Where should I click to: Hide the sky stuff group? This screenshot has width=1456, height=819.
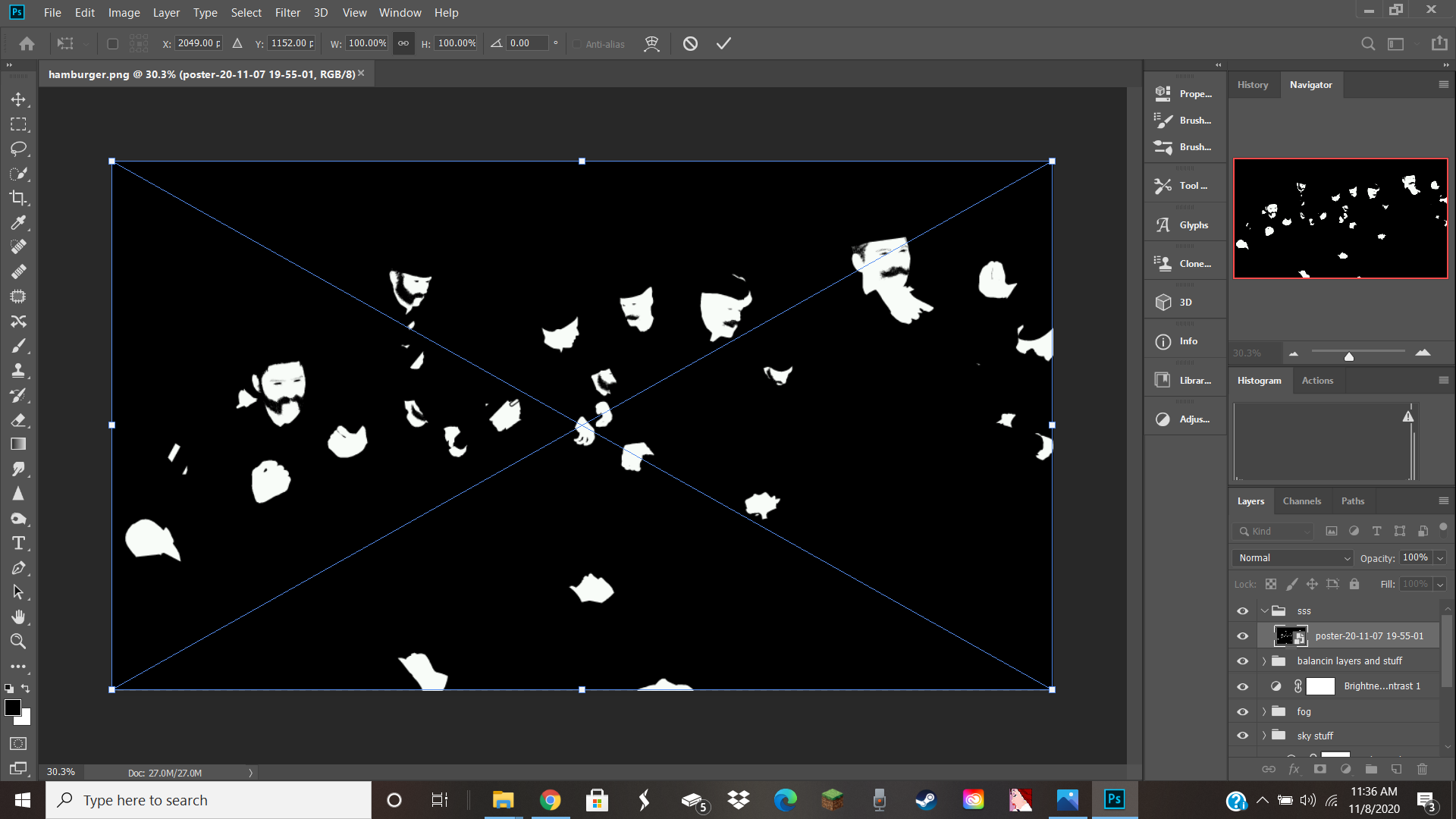(1242, 736)
